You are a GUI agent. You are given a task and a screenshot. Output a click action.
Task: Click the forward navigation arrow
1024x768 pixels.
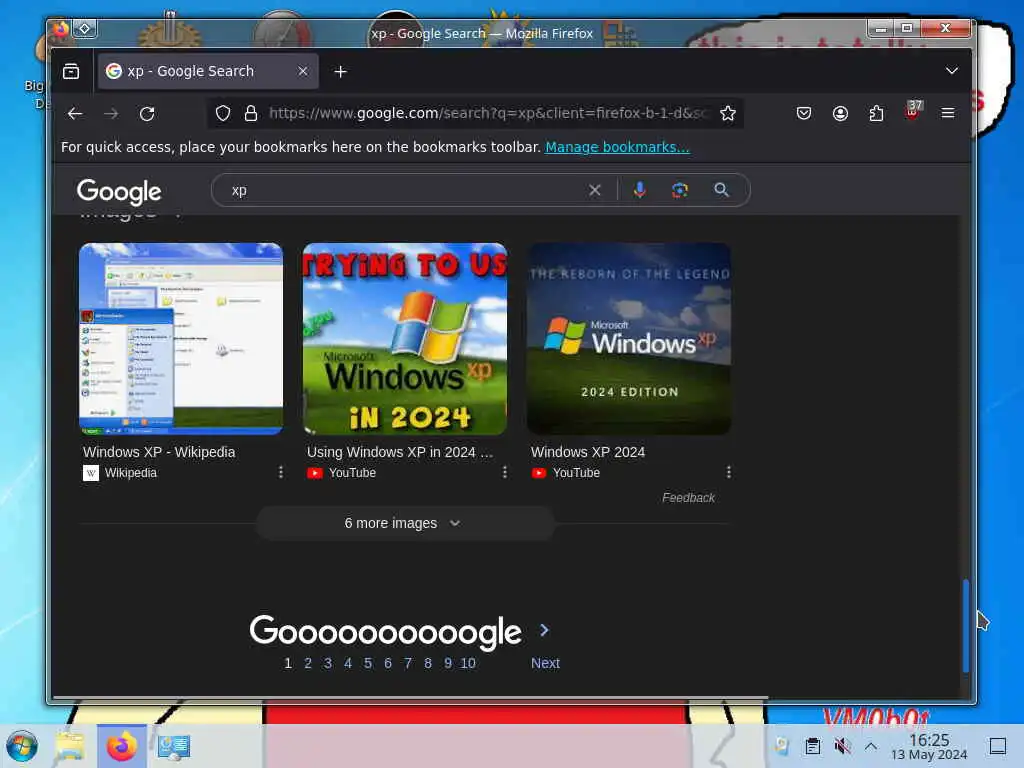(111, 114)
